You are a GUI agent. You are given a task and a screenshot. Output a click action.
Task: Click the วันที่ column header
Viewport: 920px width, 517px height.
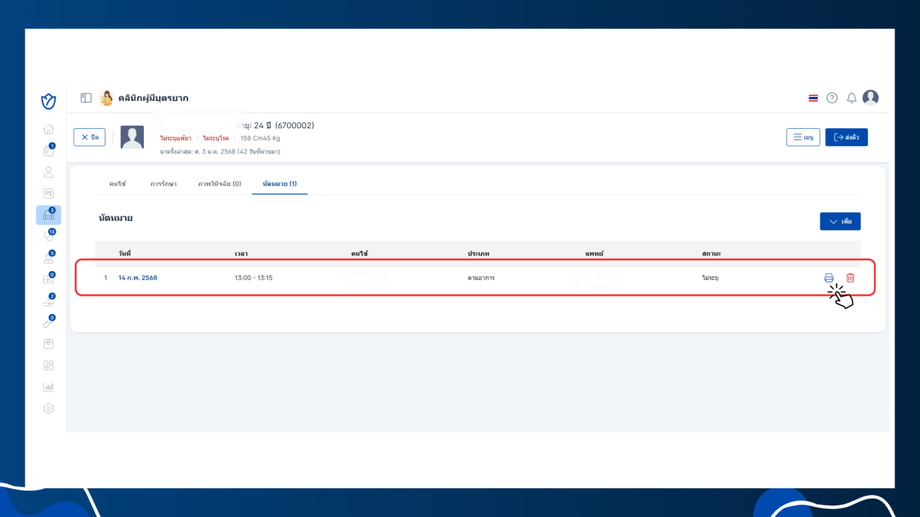tap(124, 254)
